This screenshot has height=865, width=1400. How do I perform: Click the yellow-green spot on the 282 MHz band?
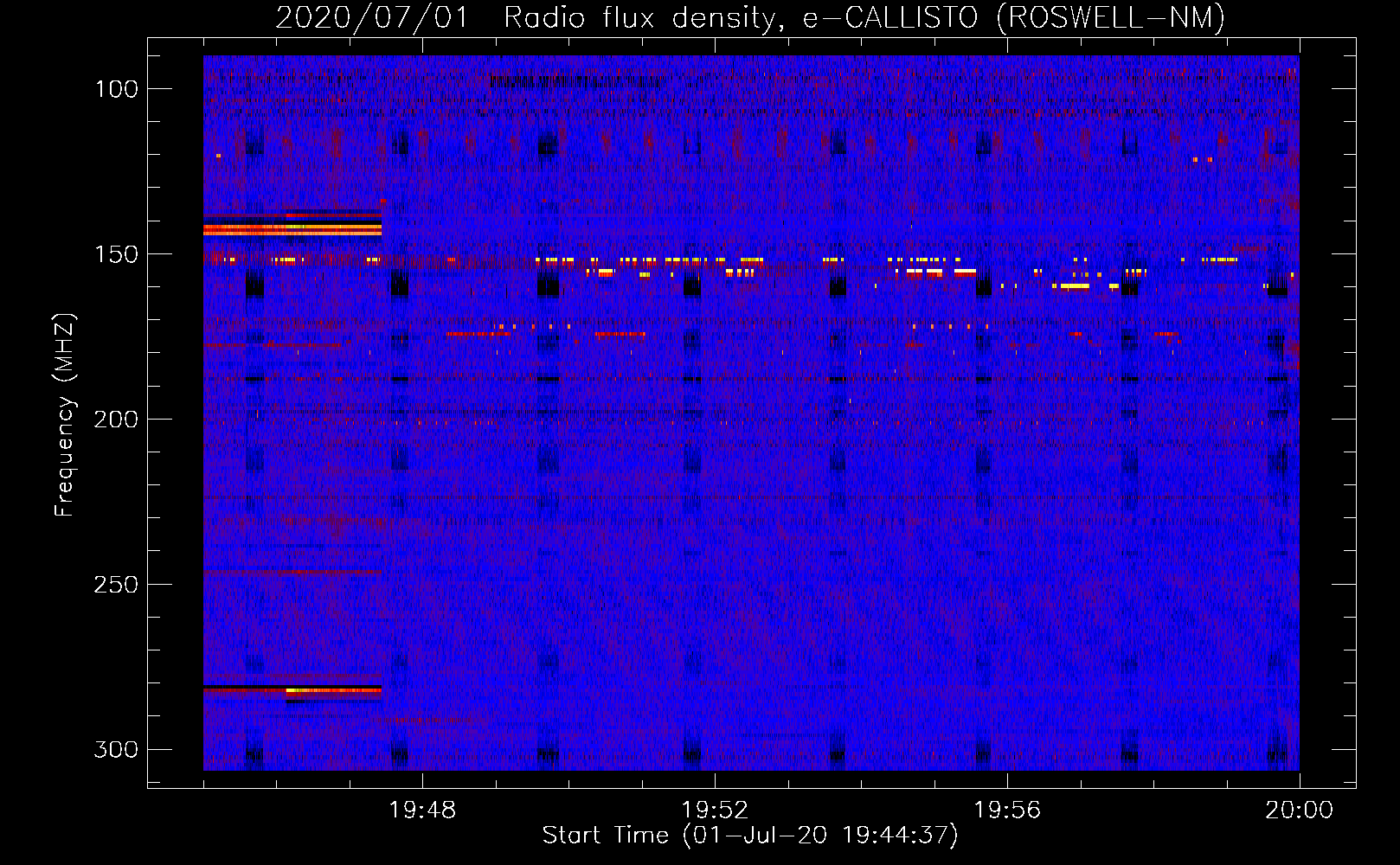click(x=293, y=690)
